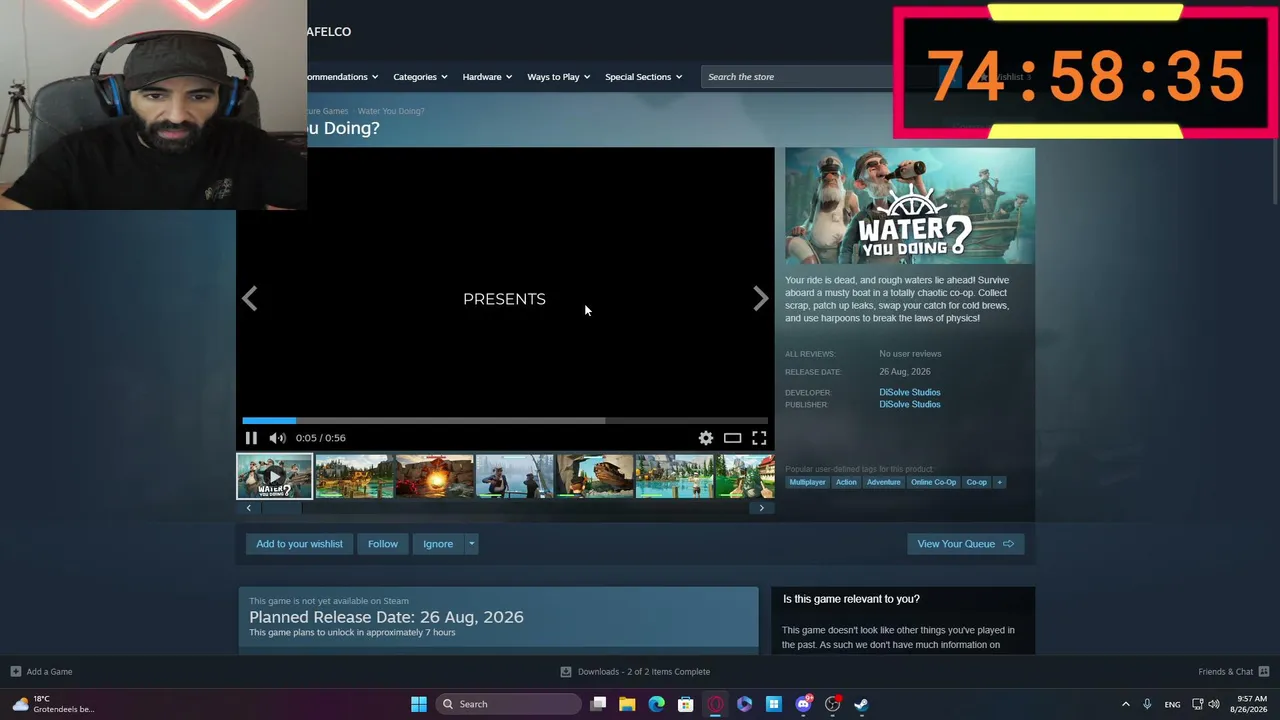Image resolution: width=1280 pixels, height=720 pixels.
Task: Select the Co-op tag
Action: click(976, 482)
